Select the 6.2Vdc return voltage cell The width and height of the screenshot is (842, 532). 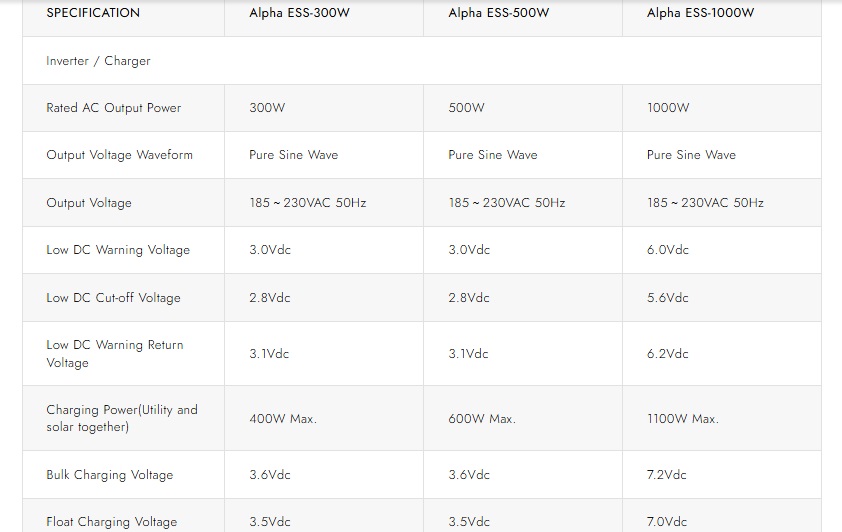(x=668, y=354)
